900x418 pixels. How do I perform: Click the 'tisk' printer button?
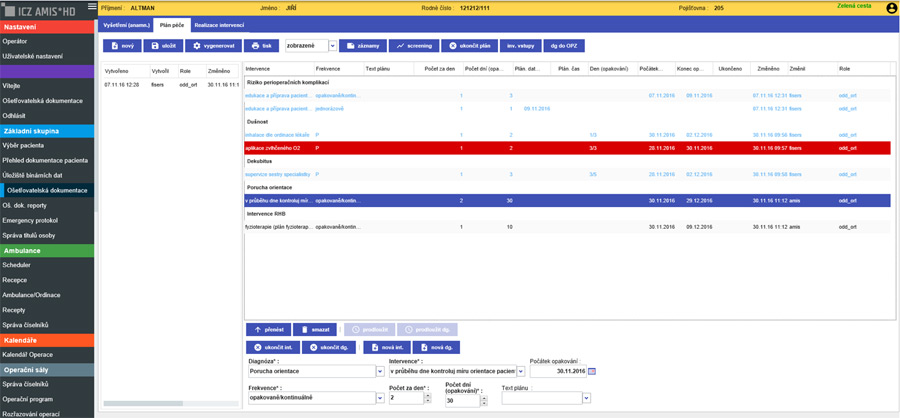(x=260, y=46)
